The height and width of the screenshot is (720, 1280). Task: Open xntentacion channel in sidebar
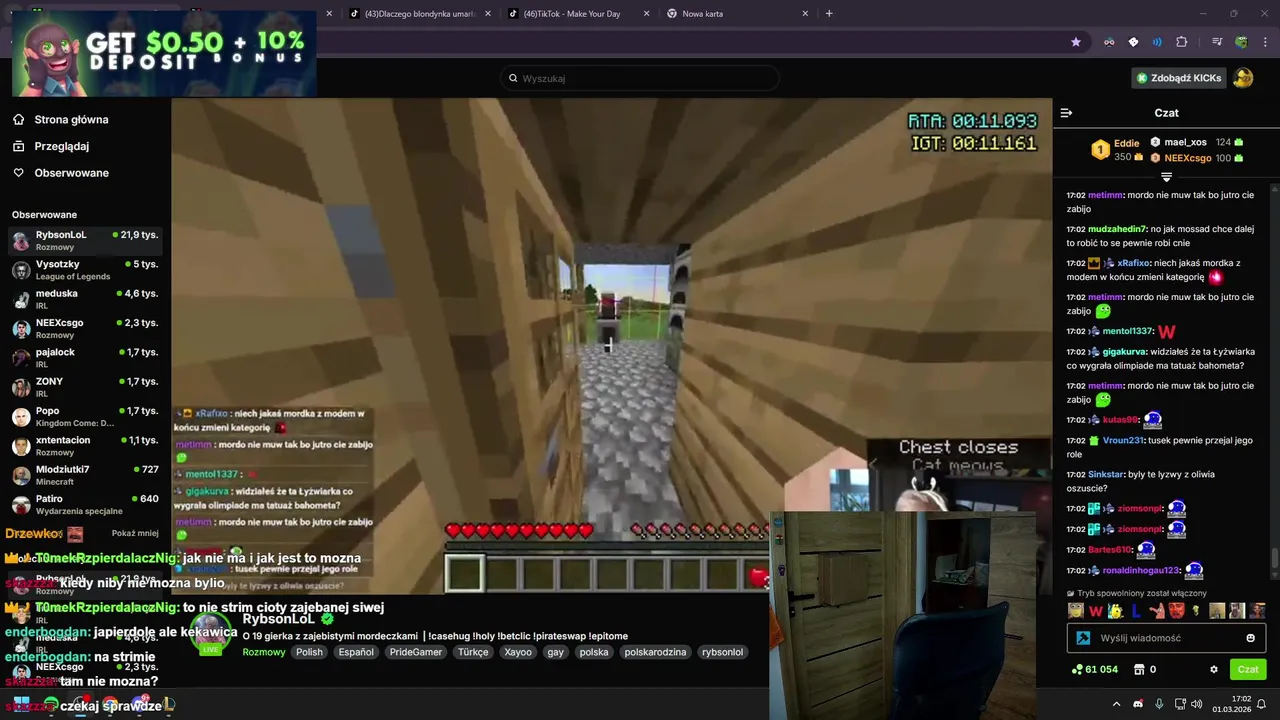(x=85, y=446)
